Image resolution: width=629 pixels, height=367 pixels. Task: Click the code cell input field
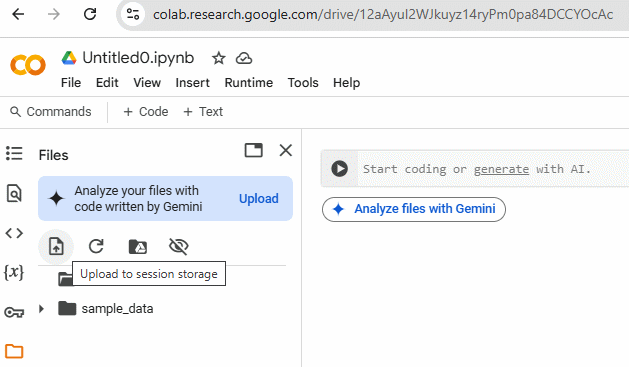pyautogui.click(x=493, y=169)
